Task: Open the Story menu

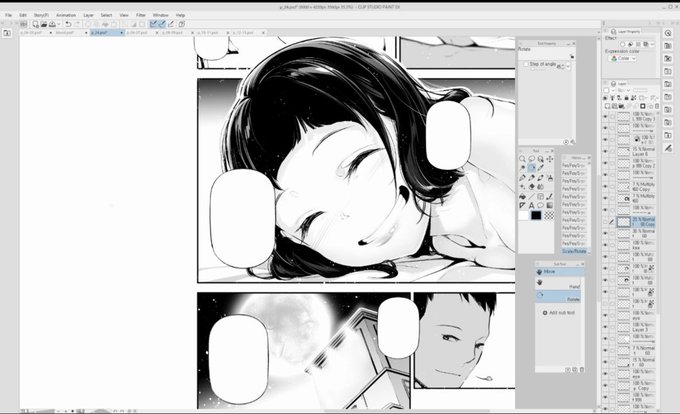Action: tap(41, 15)
